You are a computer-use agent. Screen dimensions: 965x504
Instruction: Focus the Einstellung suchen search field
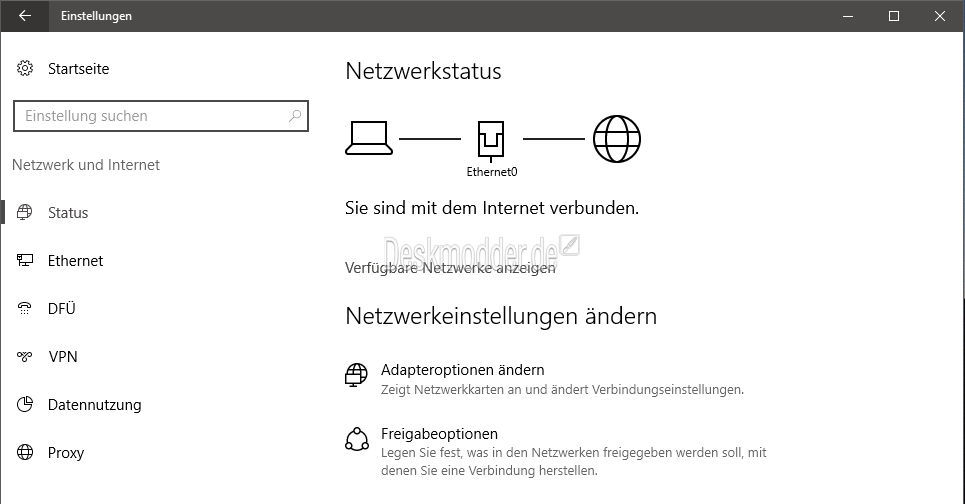[161, 116]
